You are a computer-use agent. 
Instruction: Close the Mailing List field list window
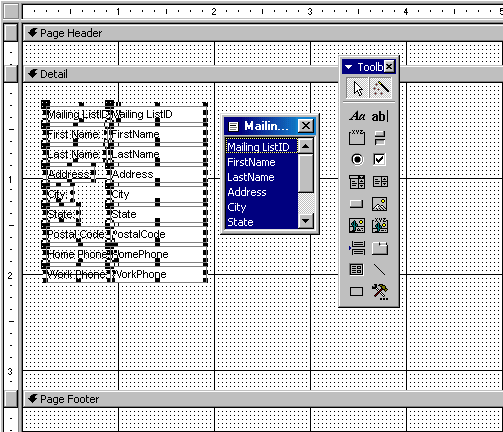306,126
